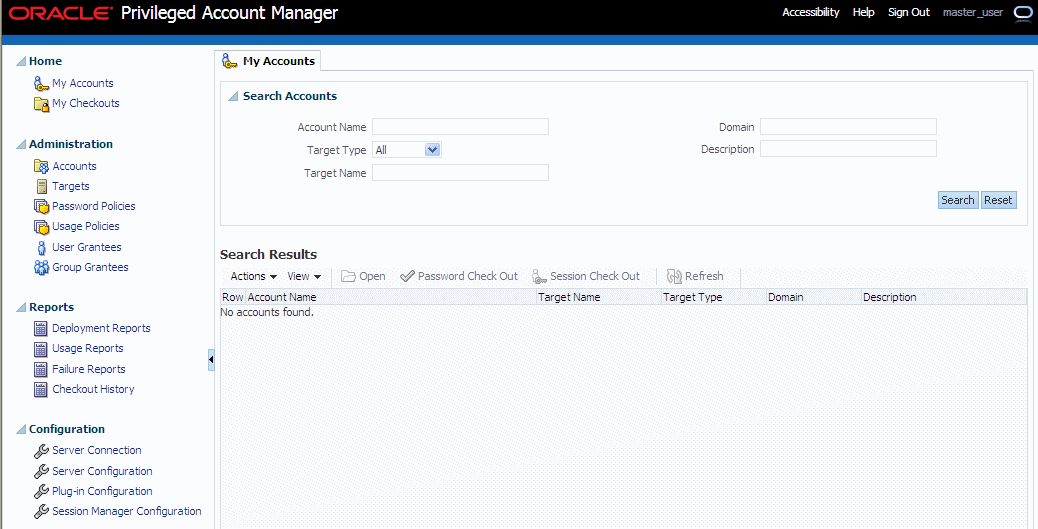Image resolution: width=1038 pixels, height=529 pixels.
Task: Click the Usage Policies icon
Action: pyautogui.click(x=41, y=227)
